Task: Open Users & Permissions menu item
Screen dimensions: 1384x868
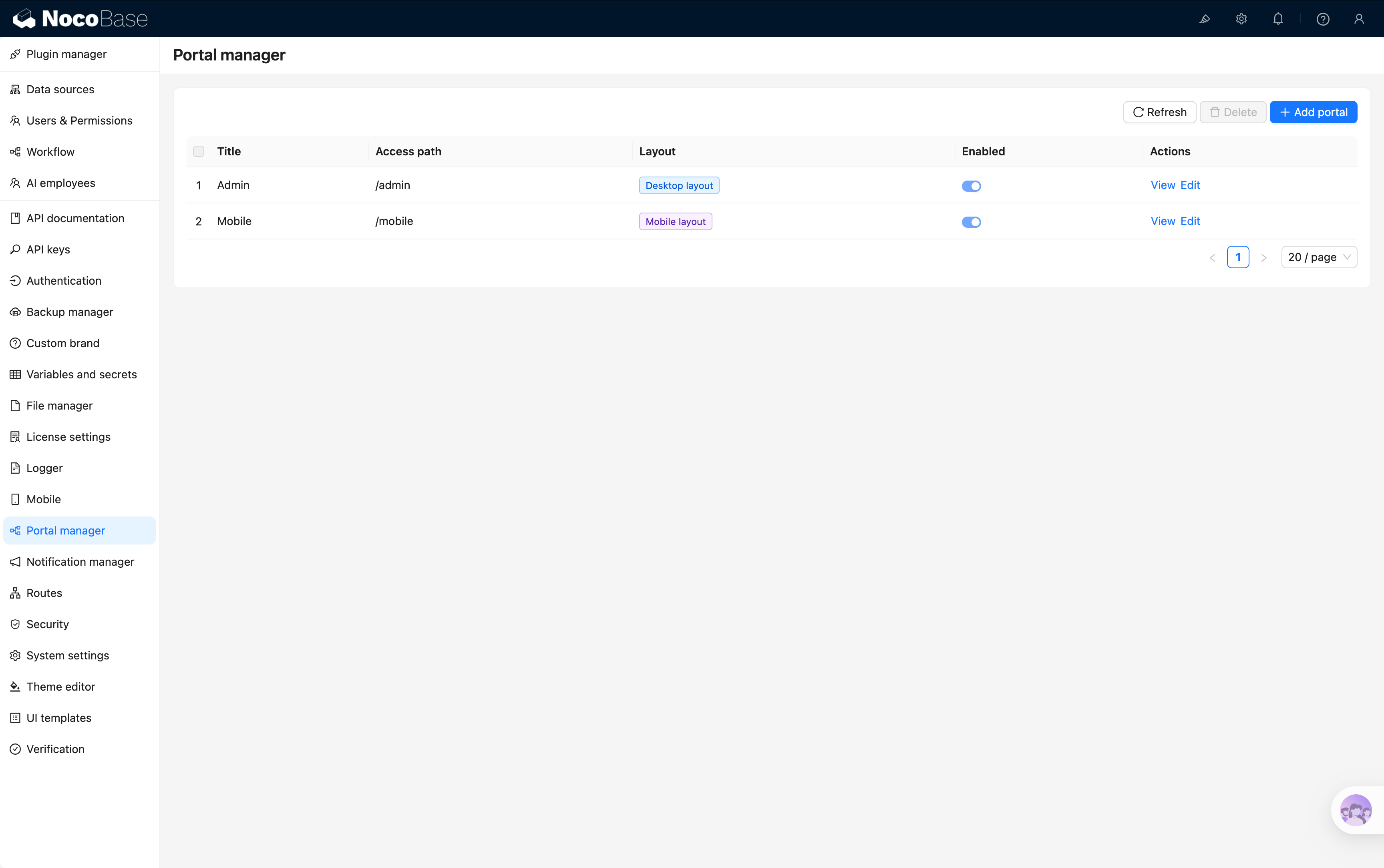Action: tap(80, 121)
